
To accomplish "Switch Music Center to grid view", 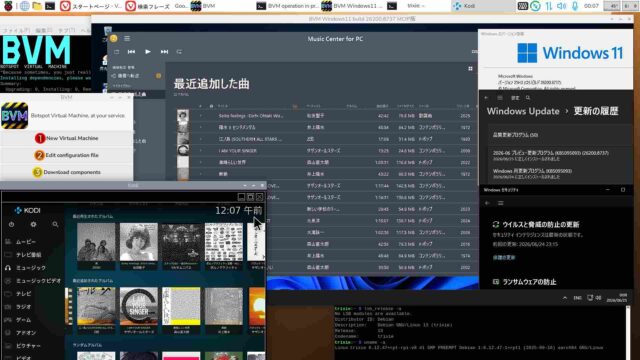I will pos(470,69).
